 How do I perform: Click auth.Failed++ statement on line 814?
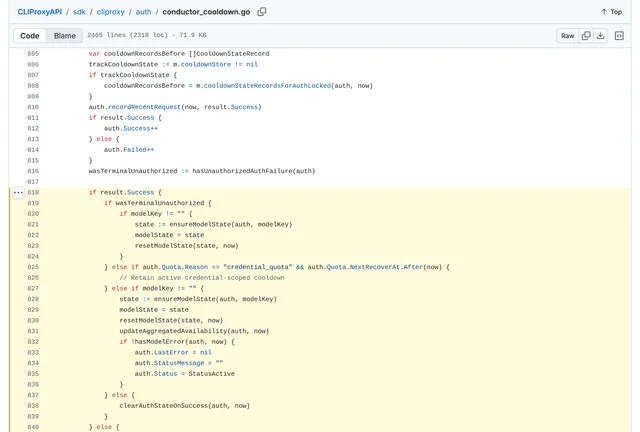[x=129, y=150]
